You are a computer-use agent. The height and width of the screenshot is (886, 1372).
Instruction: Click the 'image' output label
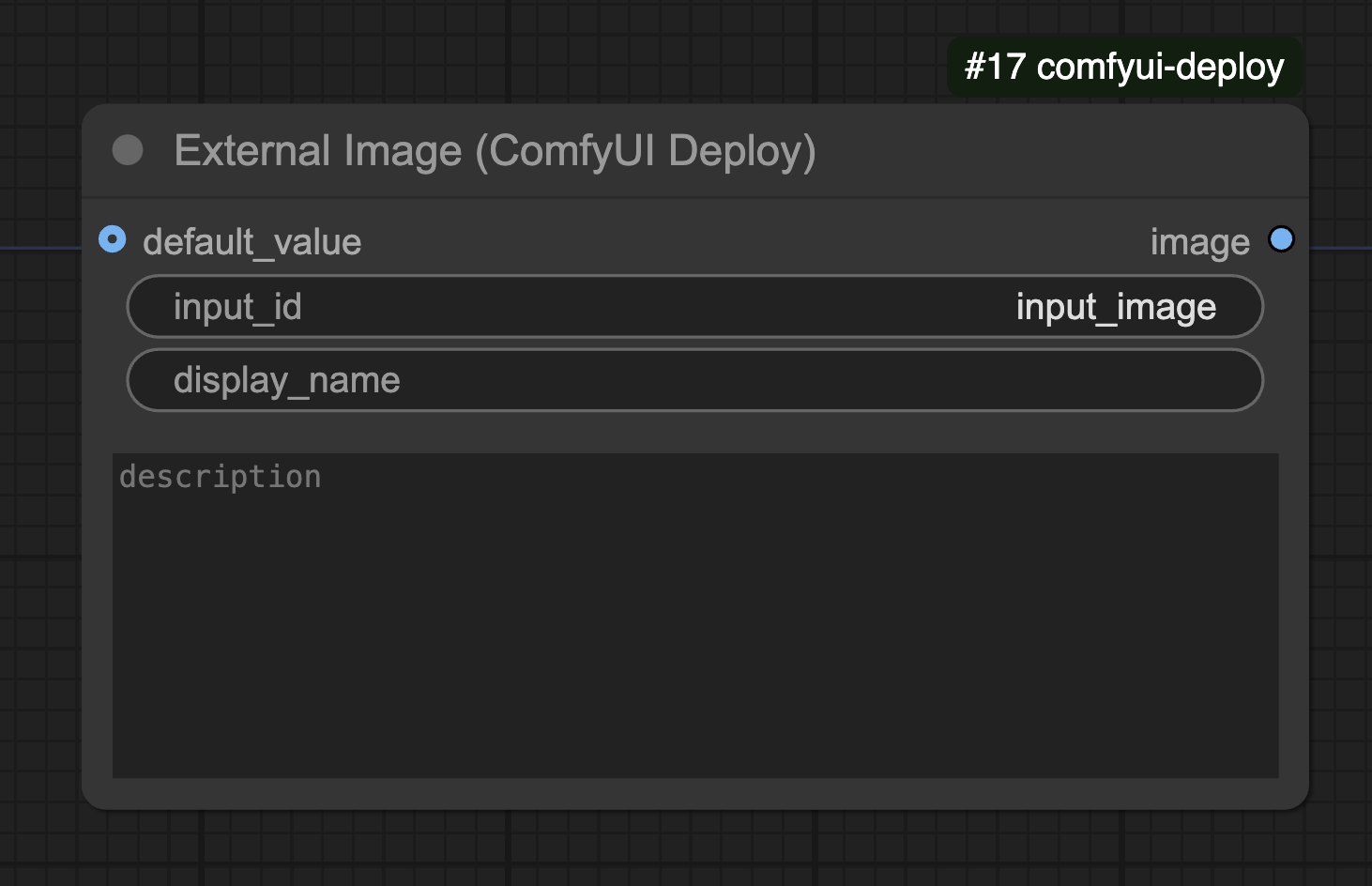pyautogui.click(x=1199, y=241)
